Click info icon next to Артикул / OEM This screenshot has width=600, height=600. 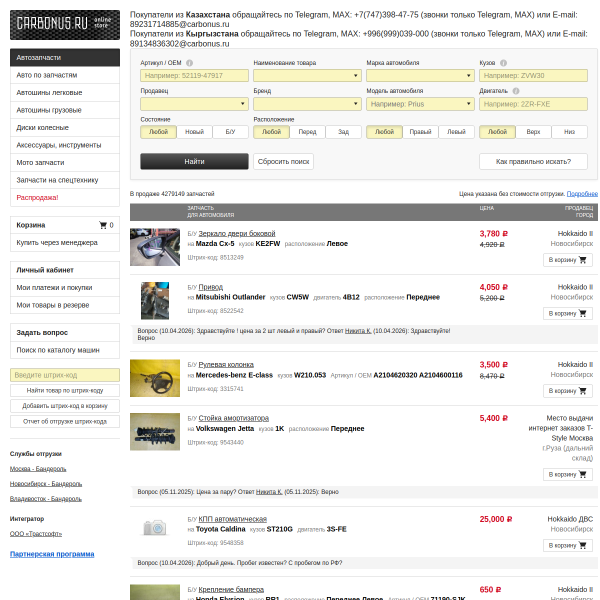tap(189, 63)
